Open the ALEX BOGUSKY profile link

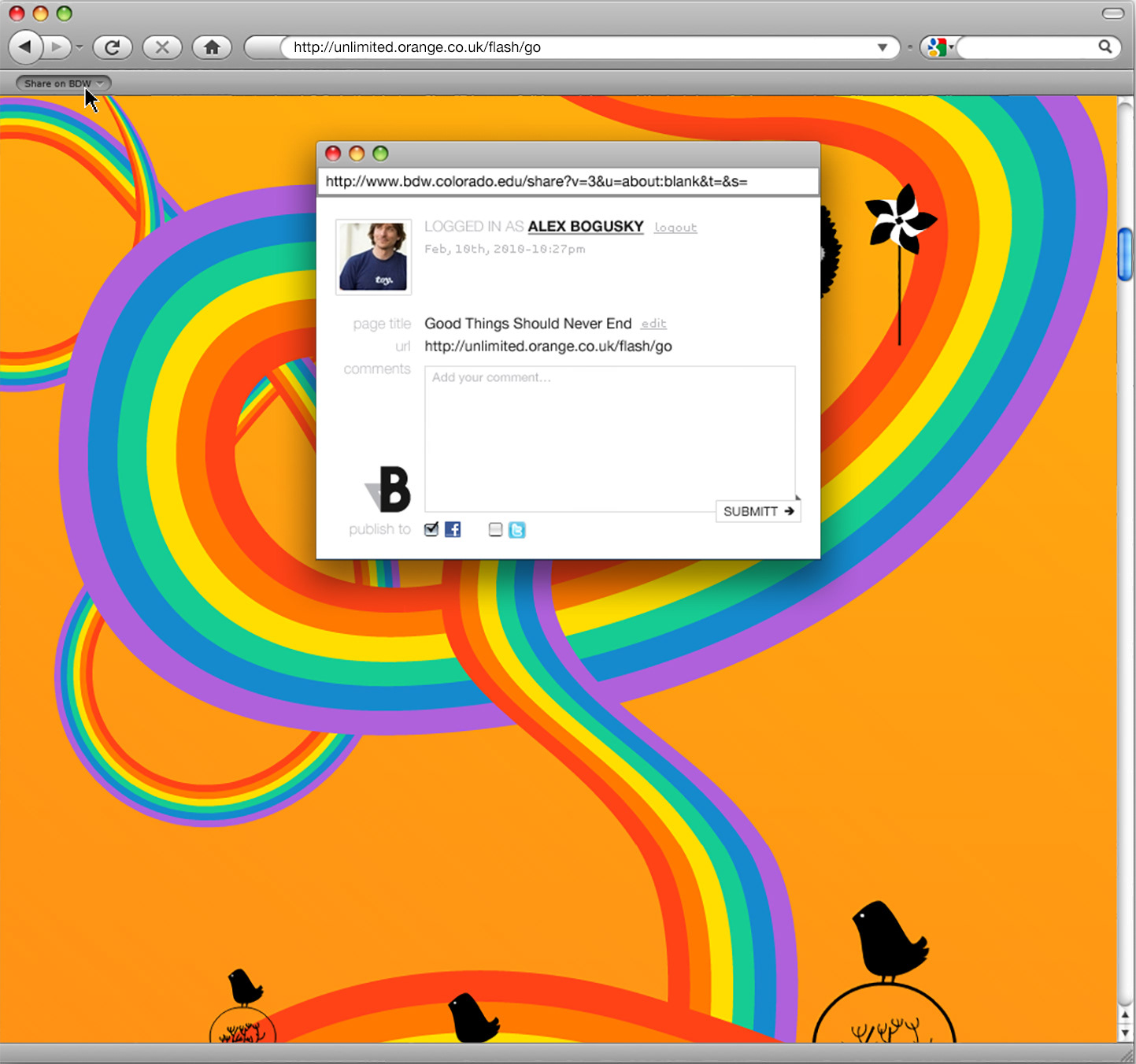point(586,226)
